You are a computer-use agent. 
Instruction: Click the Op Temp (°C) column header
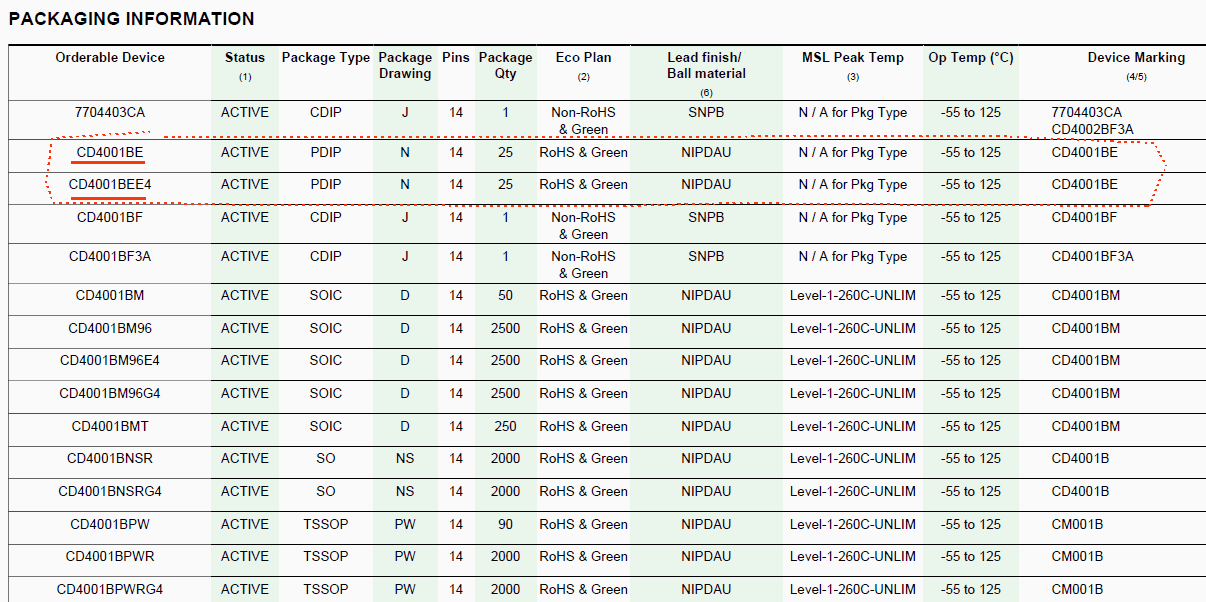[971, 58]
